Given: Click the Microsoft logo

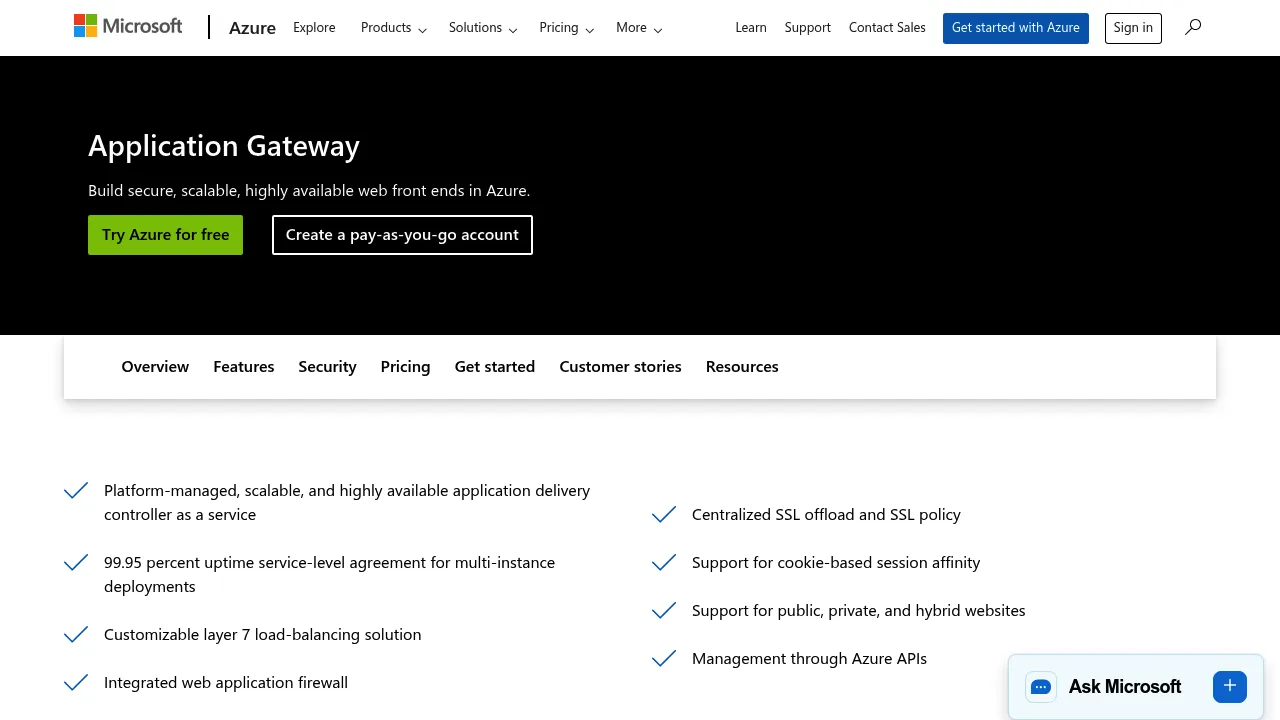Looking at the screenshot, I should (x=128, y=27).
